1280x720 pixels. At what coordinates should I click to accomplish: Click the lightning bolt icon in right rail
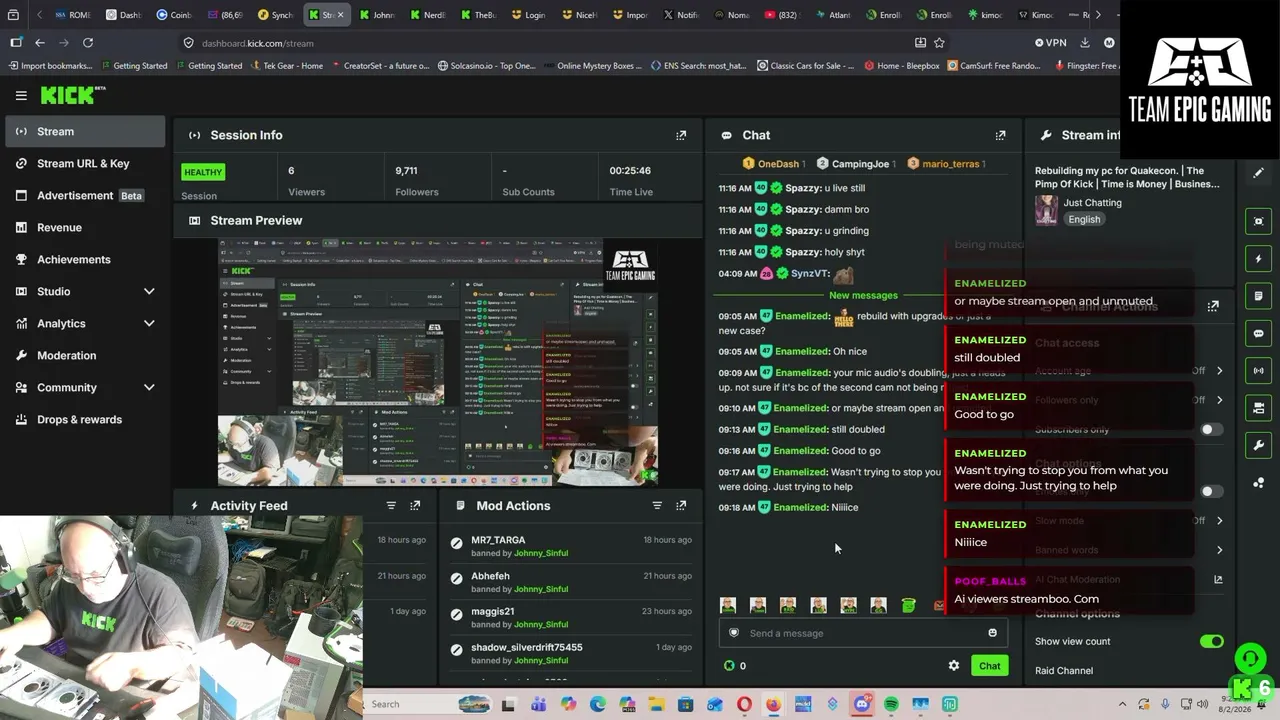pyautogui.click(x=1259, y=259)
